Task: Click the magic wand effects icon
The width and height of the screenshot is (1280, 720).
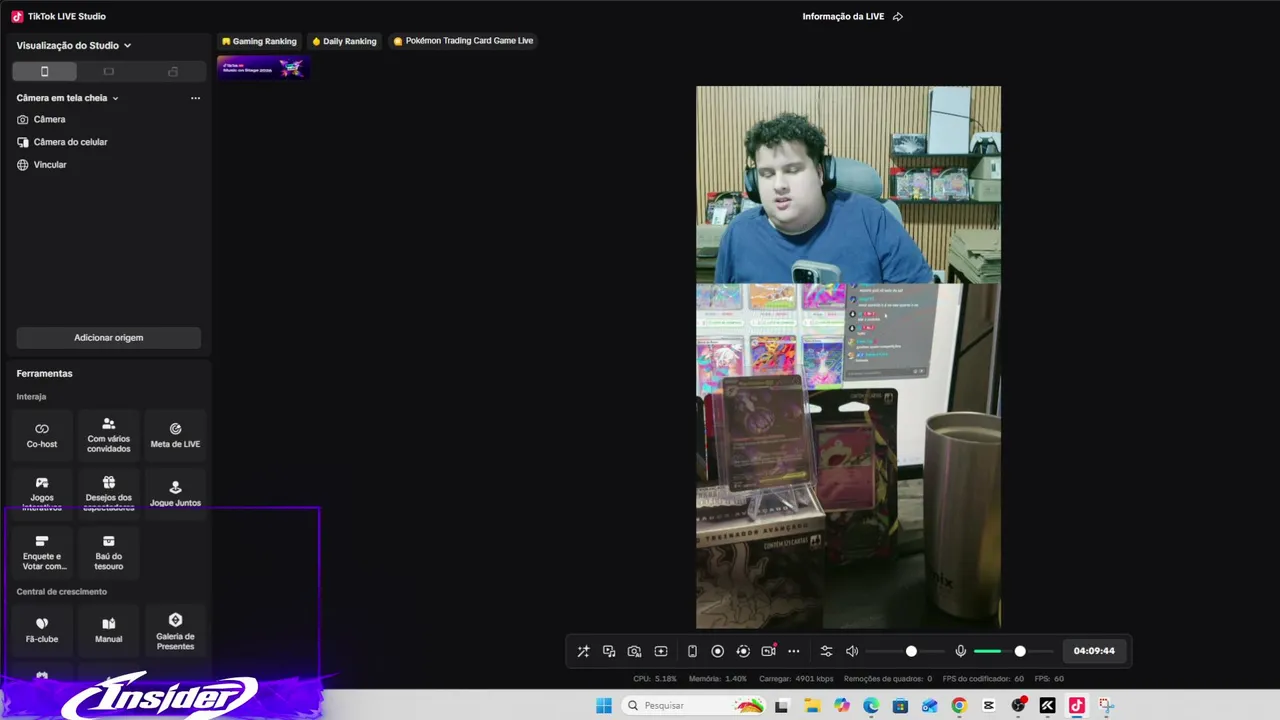Action: coord(583,651)
